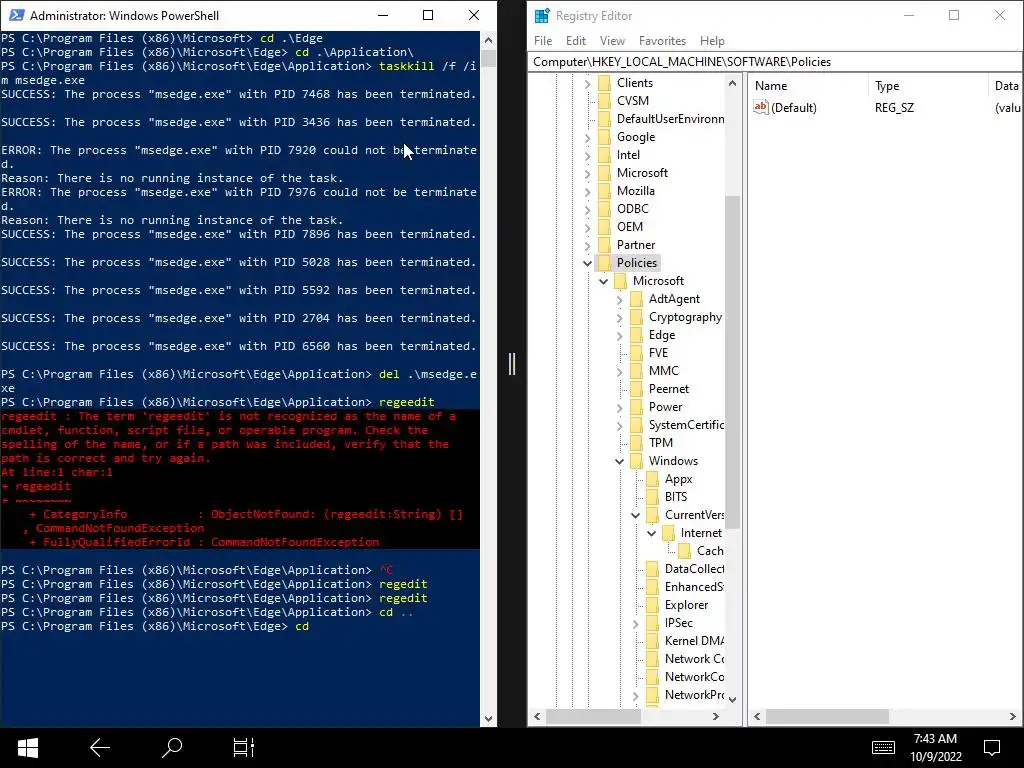Open Task View on the taskbar
The height and width of the screenshot is (768, 1024).
244,748
